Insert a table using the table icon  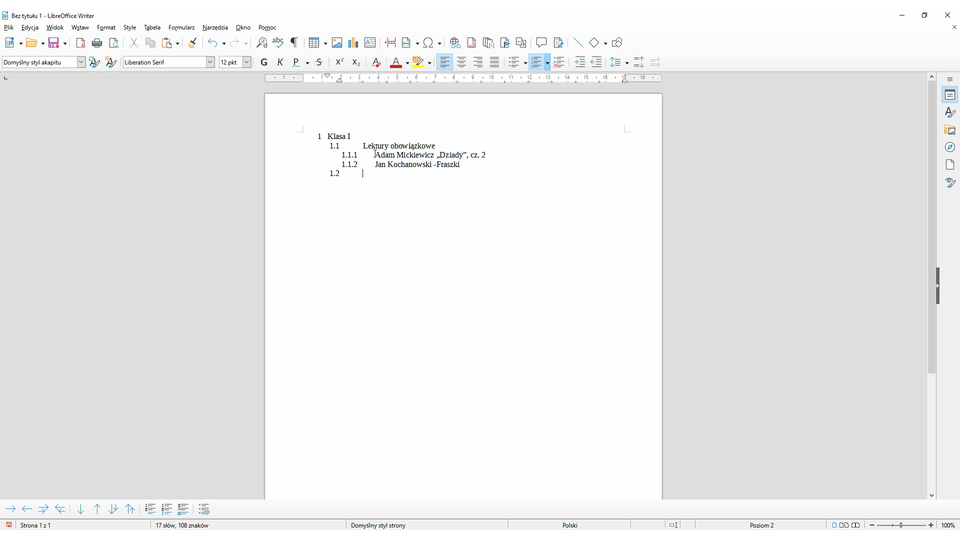[315, 43]
